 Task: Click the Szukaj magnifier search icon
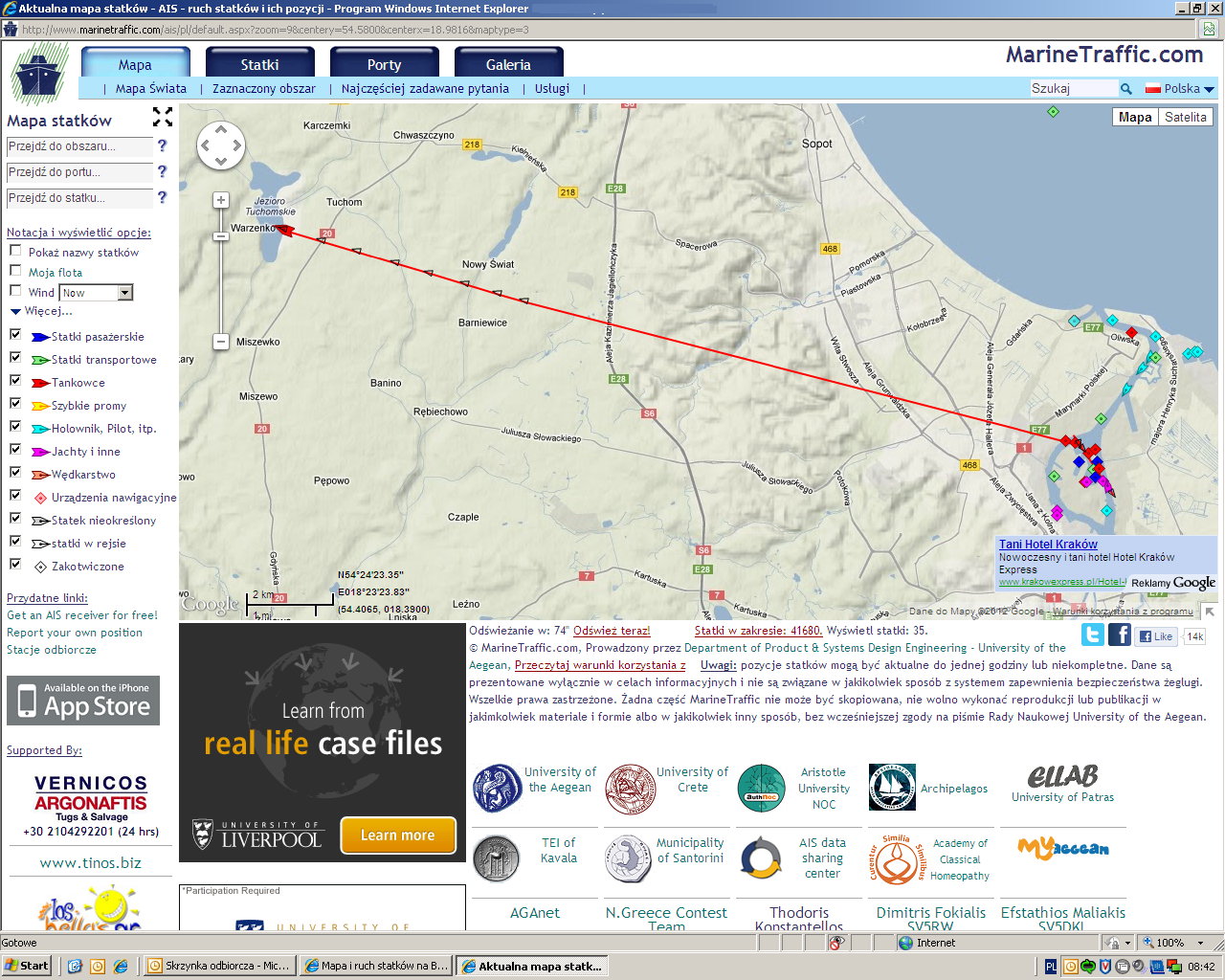1126,88
